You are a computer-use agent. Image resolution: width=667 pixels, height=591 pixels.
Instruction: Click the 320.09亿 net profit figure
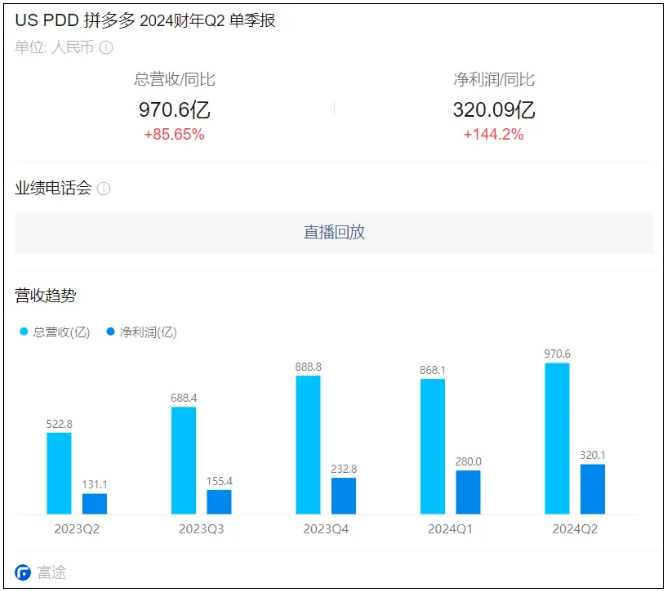pyautogui.click(x=494, y=110)
